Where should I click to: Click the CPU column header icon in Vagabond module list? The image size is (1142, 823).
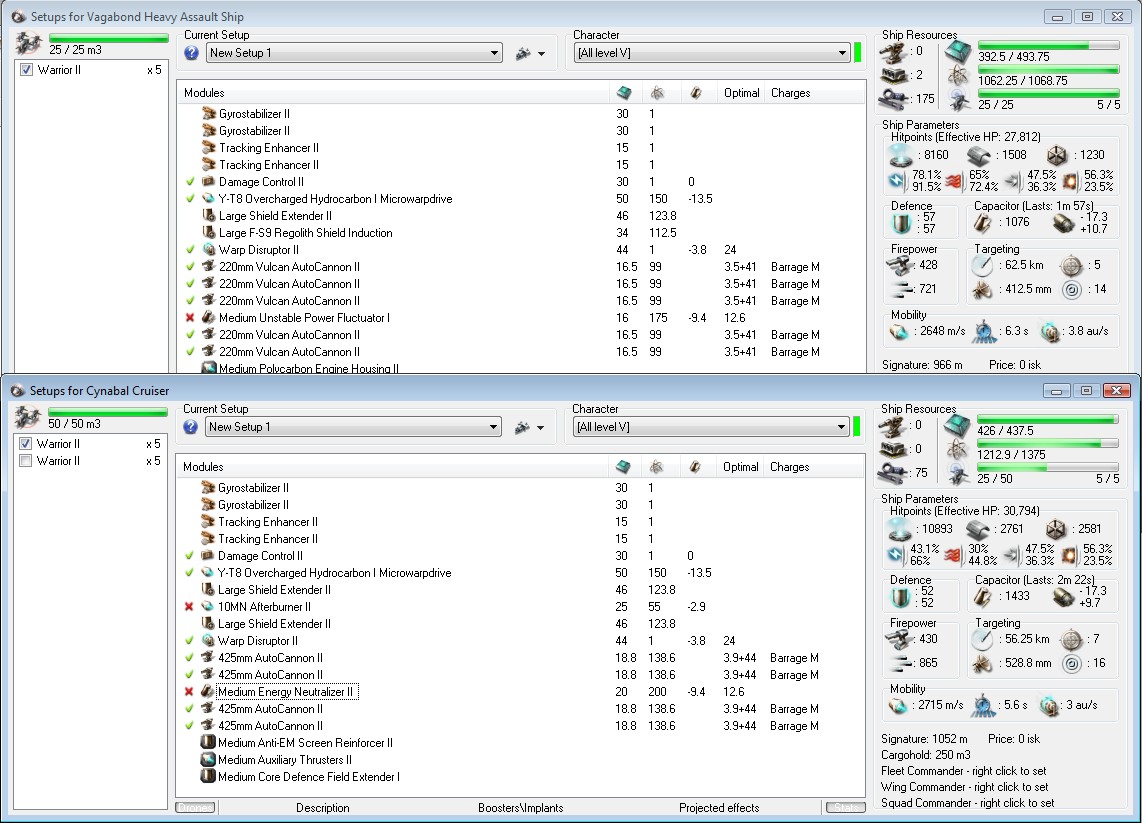click(x=624, y=93)
